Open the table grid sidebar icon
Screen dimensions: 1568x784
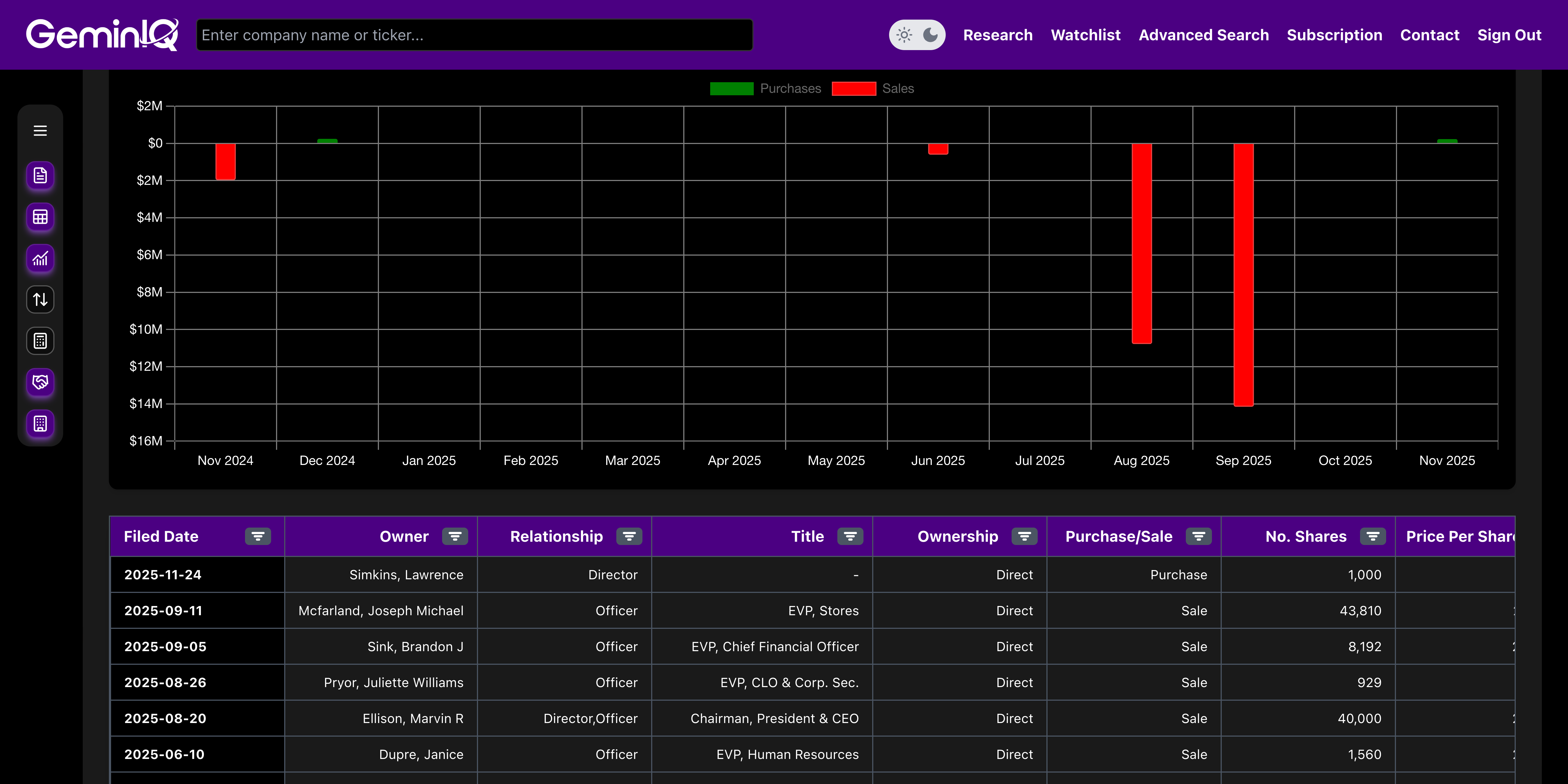(40, 217)
